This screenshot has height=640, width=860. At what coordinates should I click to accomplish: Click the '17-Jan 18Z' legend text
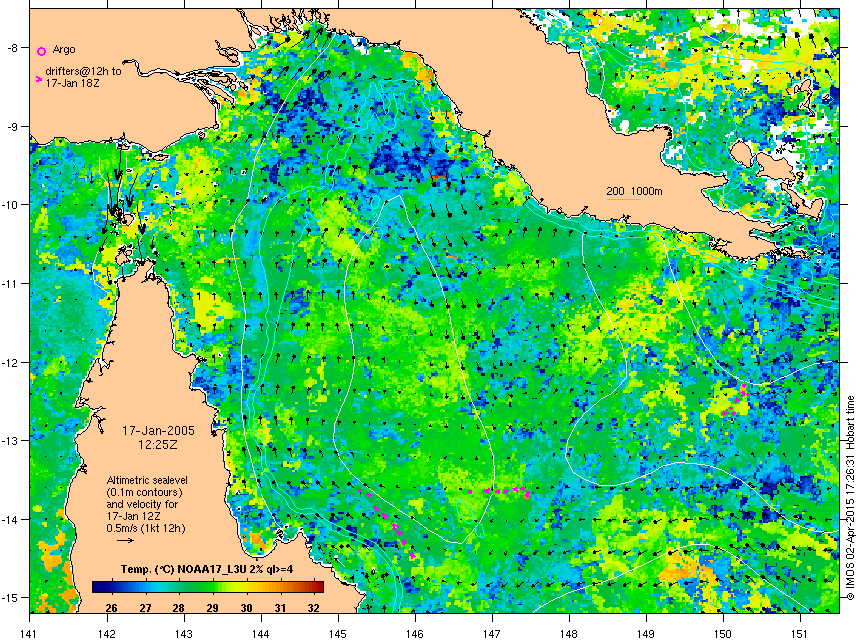tap(72, 83)
